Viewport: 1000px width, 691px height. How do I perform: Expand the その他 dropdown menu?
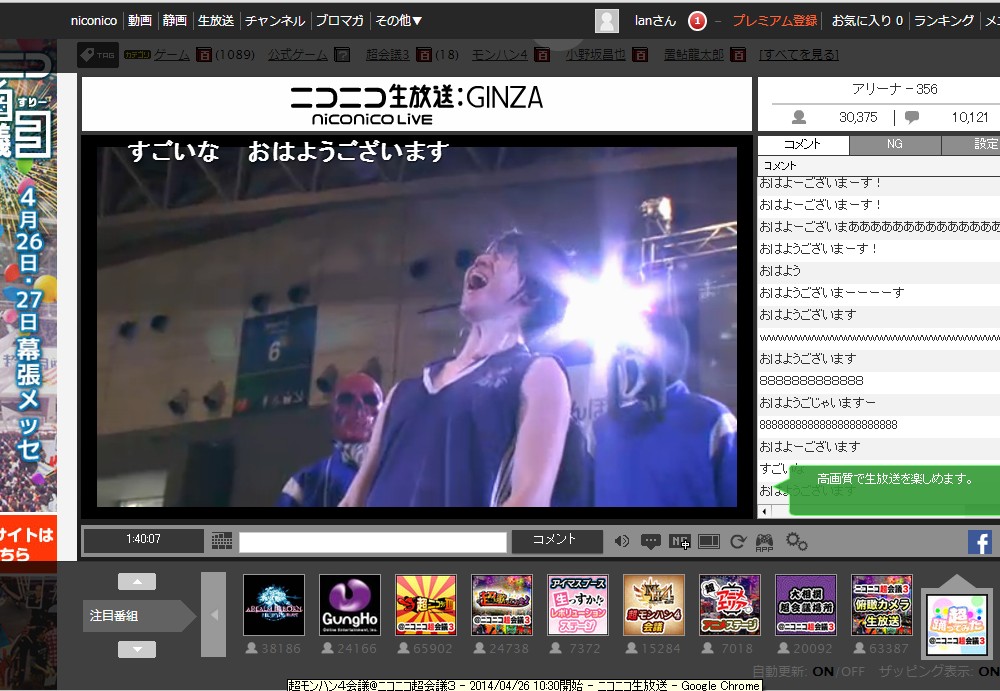coord(399,20)
